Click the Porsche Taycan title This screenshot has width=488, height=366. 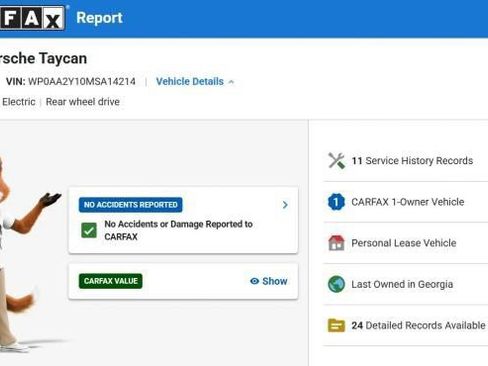pos(43,58)
